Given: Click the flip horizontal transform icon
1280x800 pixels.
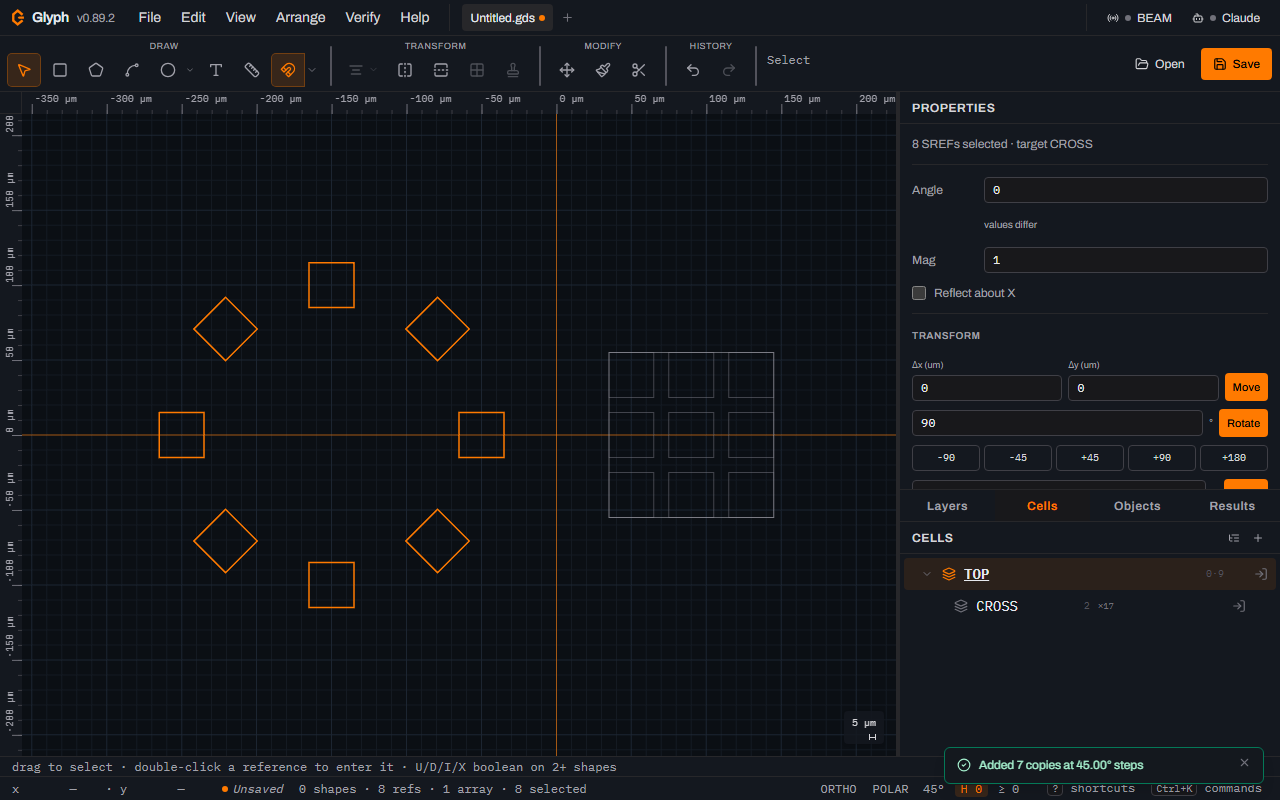Looking at the screenshot, I should pyautogui.click(x=405, y=70).
